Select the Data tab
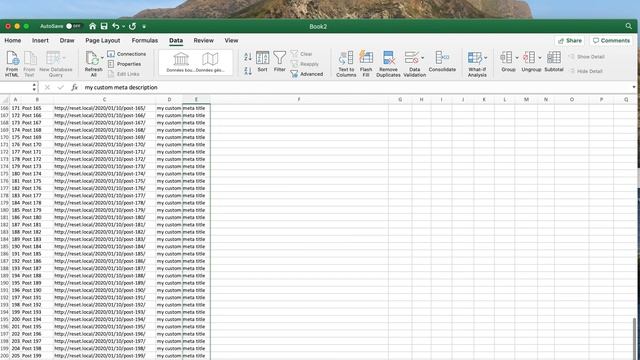This screenshot has height=360, width=640. click(x=176, y=40)
